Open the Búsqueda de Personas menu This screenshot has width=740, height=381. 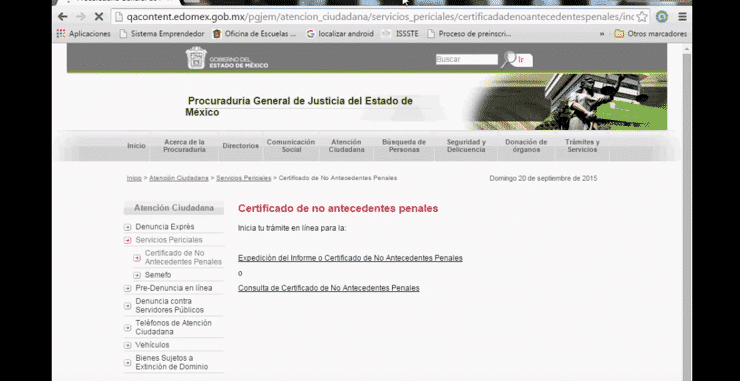click(x=404, y=146)
